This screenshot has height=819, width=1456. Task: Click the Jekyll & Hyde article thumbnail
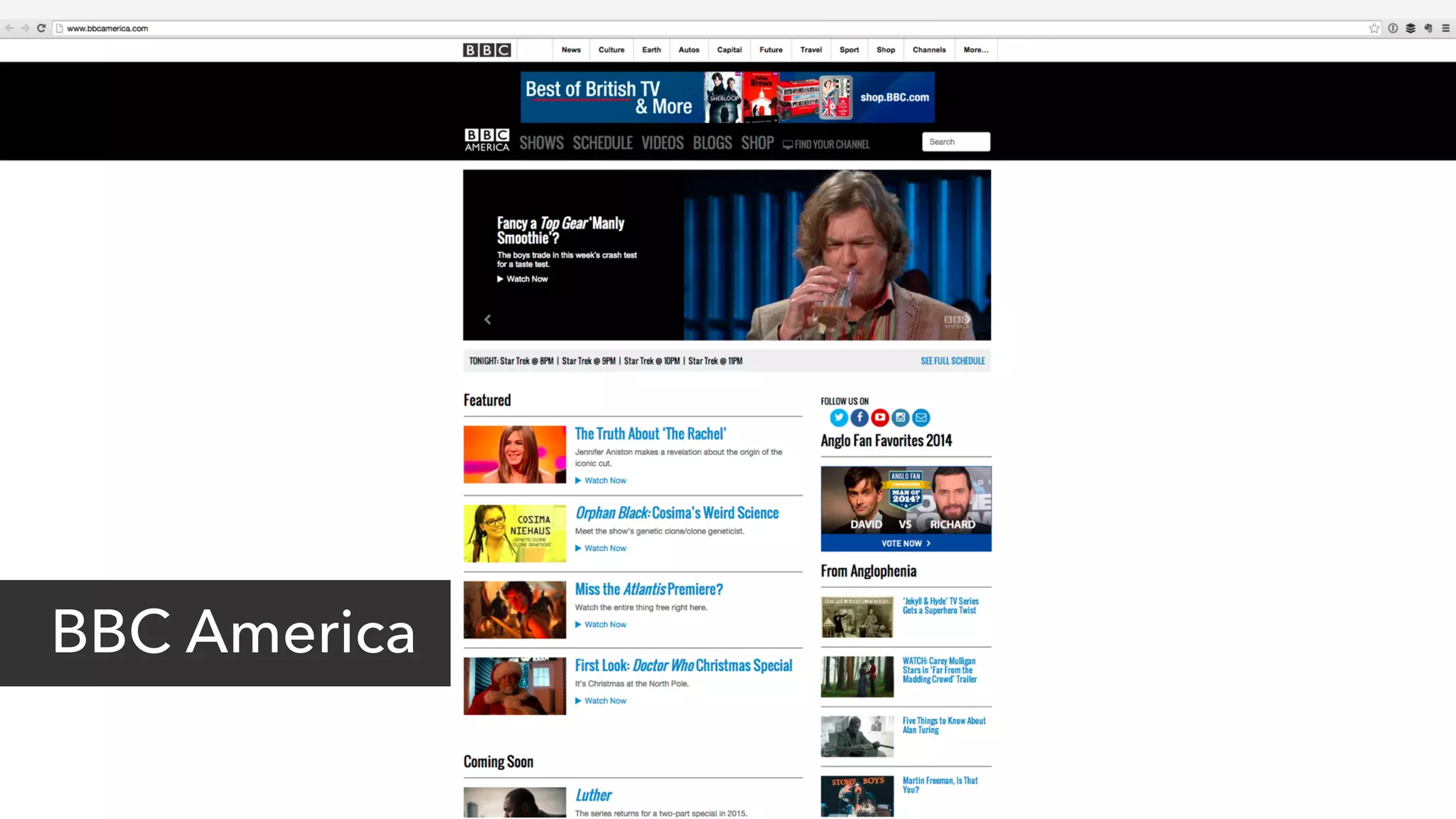tap(857, 616)
